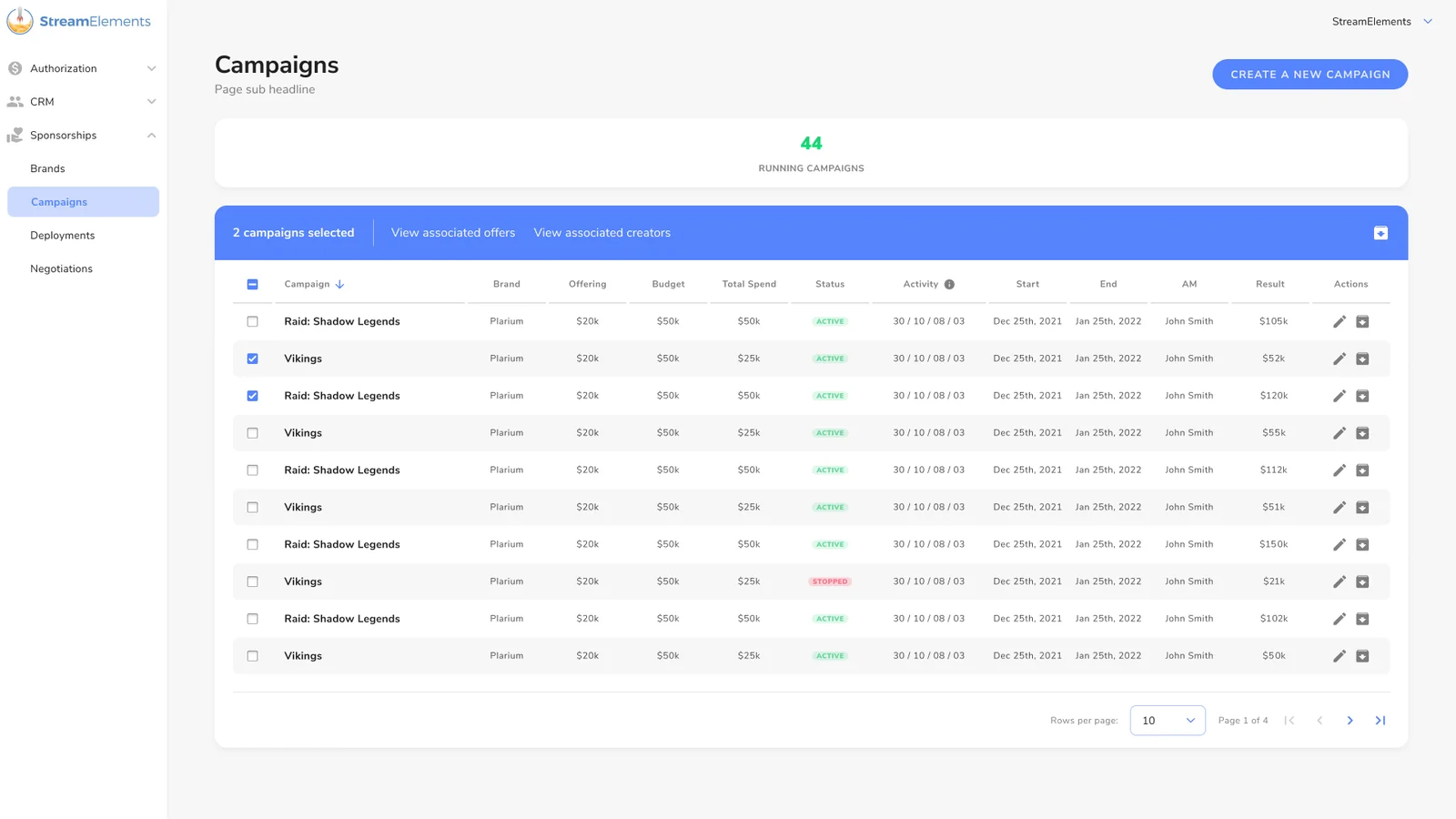Edit the campaign with $112k result
1456x819 pixels.
click(1339, 470)
